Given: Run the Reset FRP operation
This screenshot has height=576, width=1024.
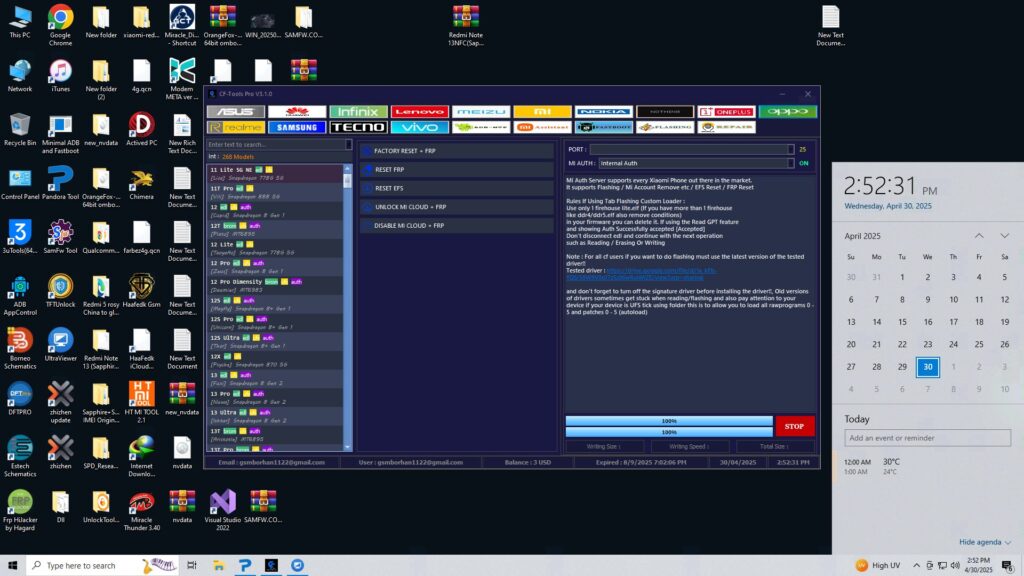Looking at the screenshot, I should (456, 170).
